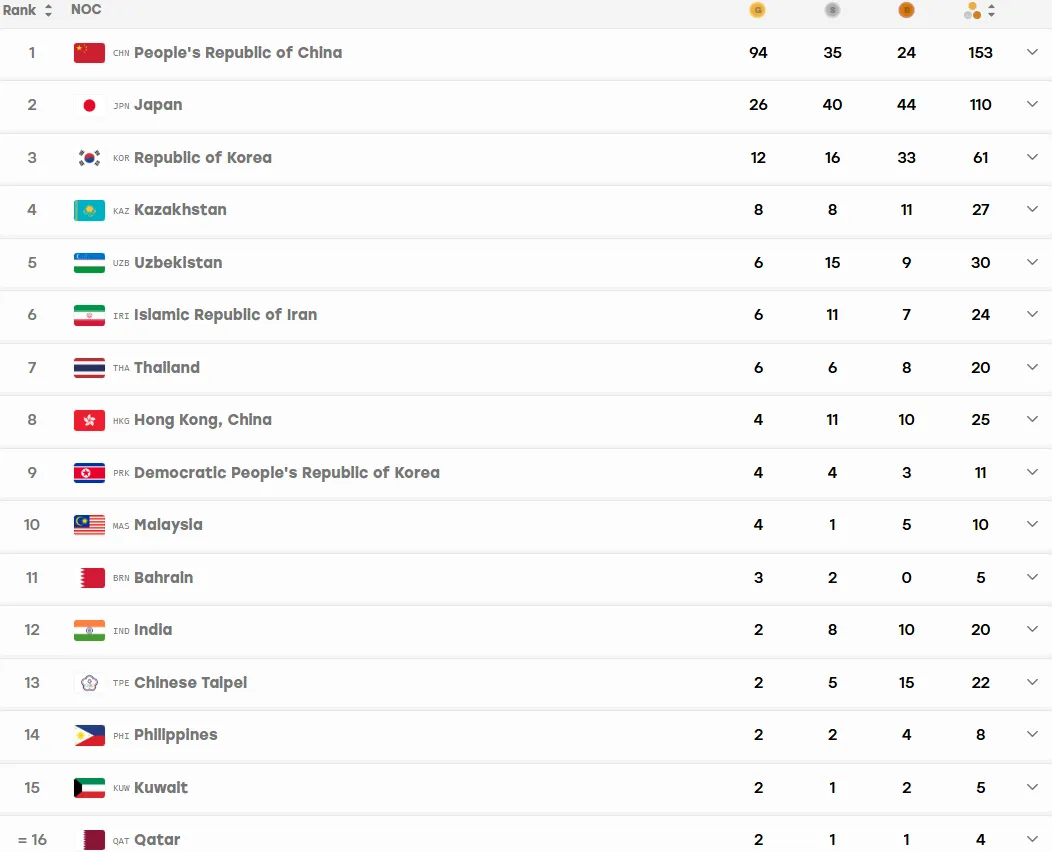Open the Hong Kong, China link
1052x852 pixels.
point(203,420)
